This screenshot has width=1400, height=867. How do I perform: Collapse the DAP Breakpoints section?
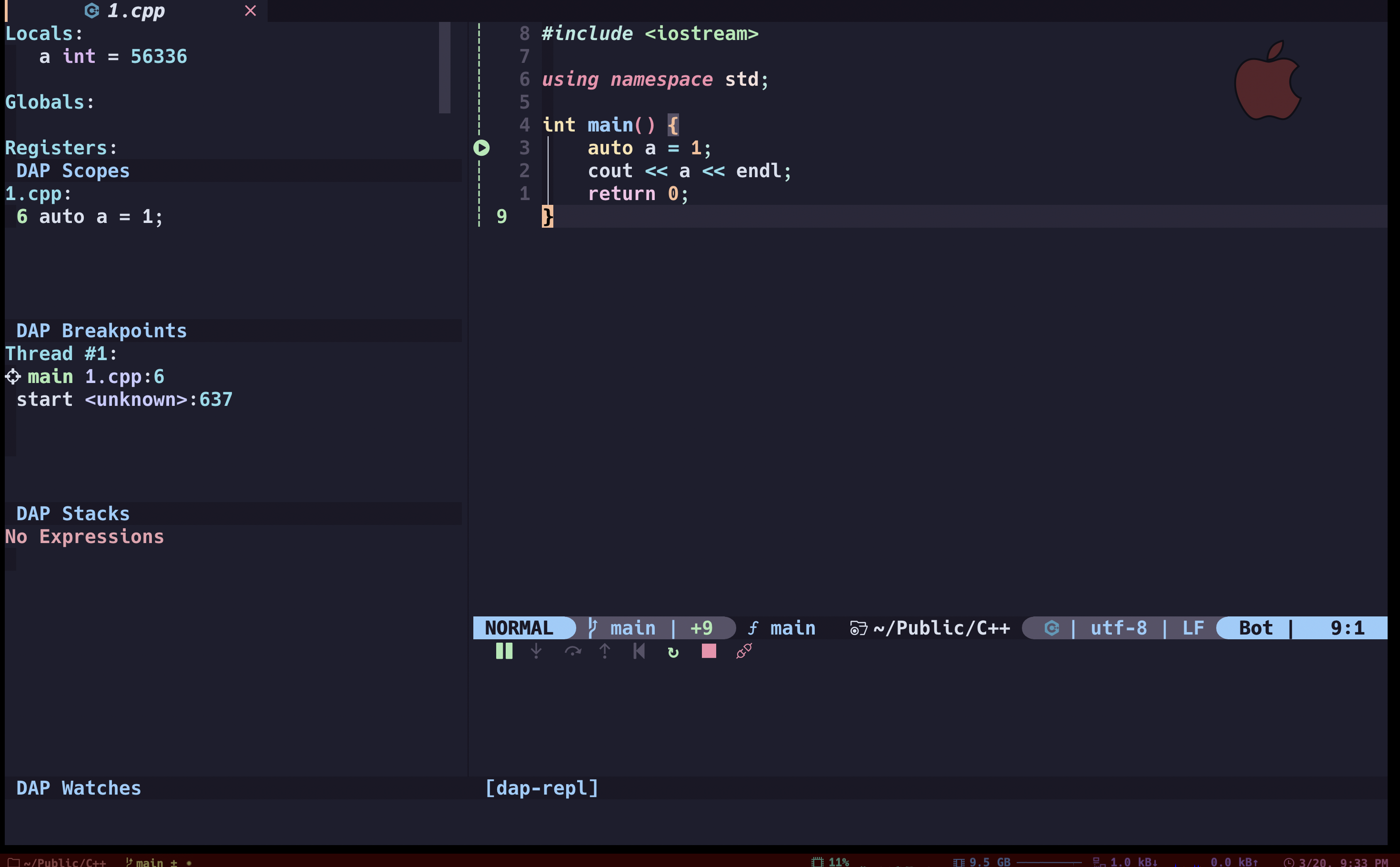coord(101,330)
